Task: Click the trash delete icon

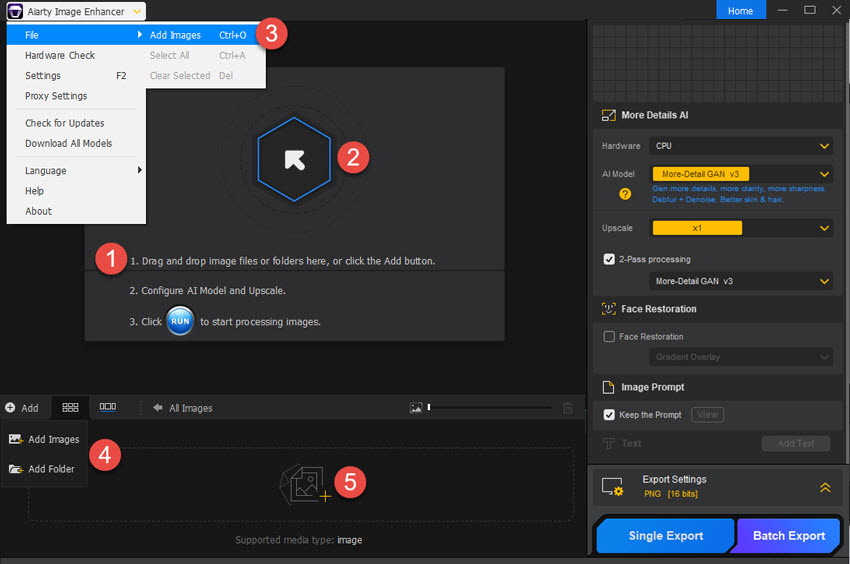Action: [x=568, y=408]
